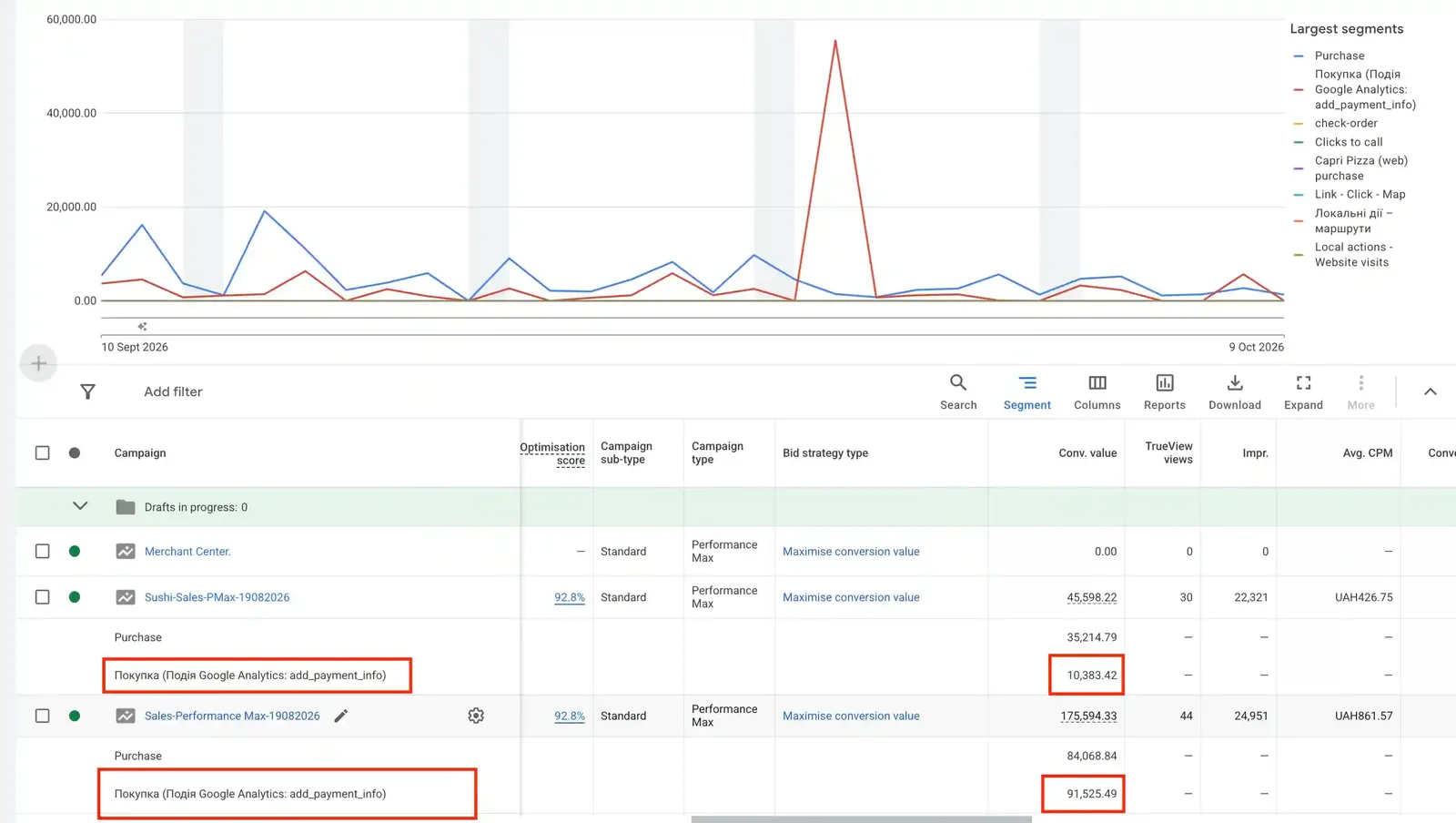
Task: Sort by the Bid strategy type header
Action: click(x=825, y=453)
